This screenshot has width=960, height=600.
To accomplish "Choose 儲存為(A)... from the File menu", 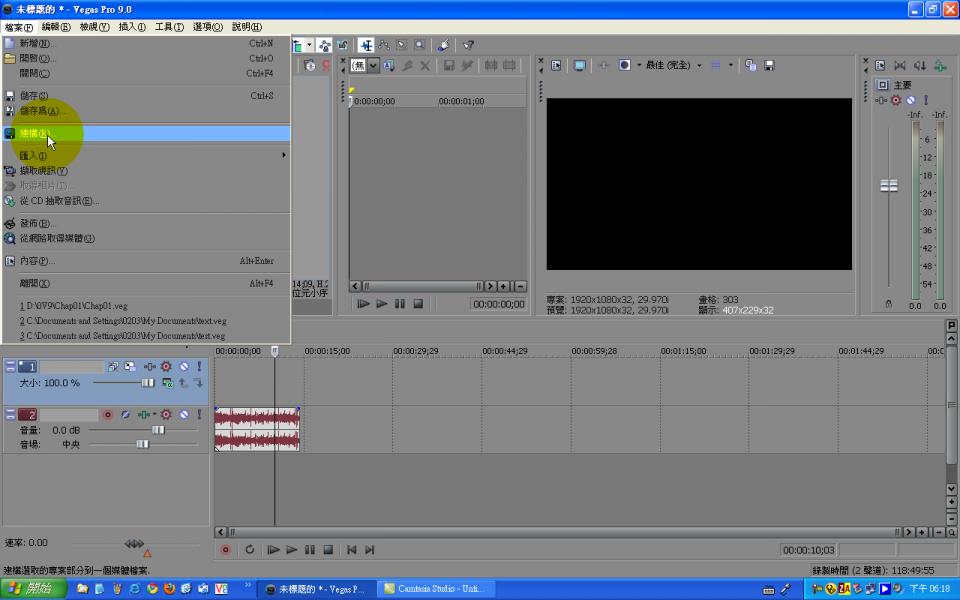I will click(x=40, y=111).
